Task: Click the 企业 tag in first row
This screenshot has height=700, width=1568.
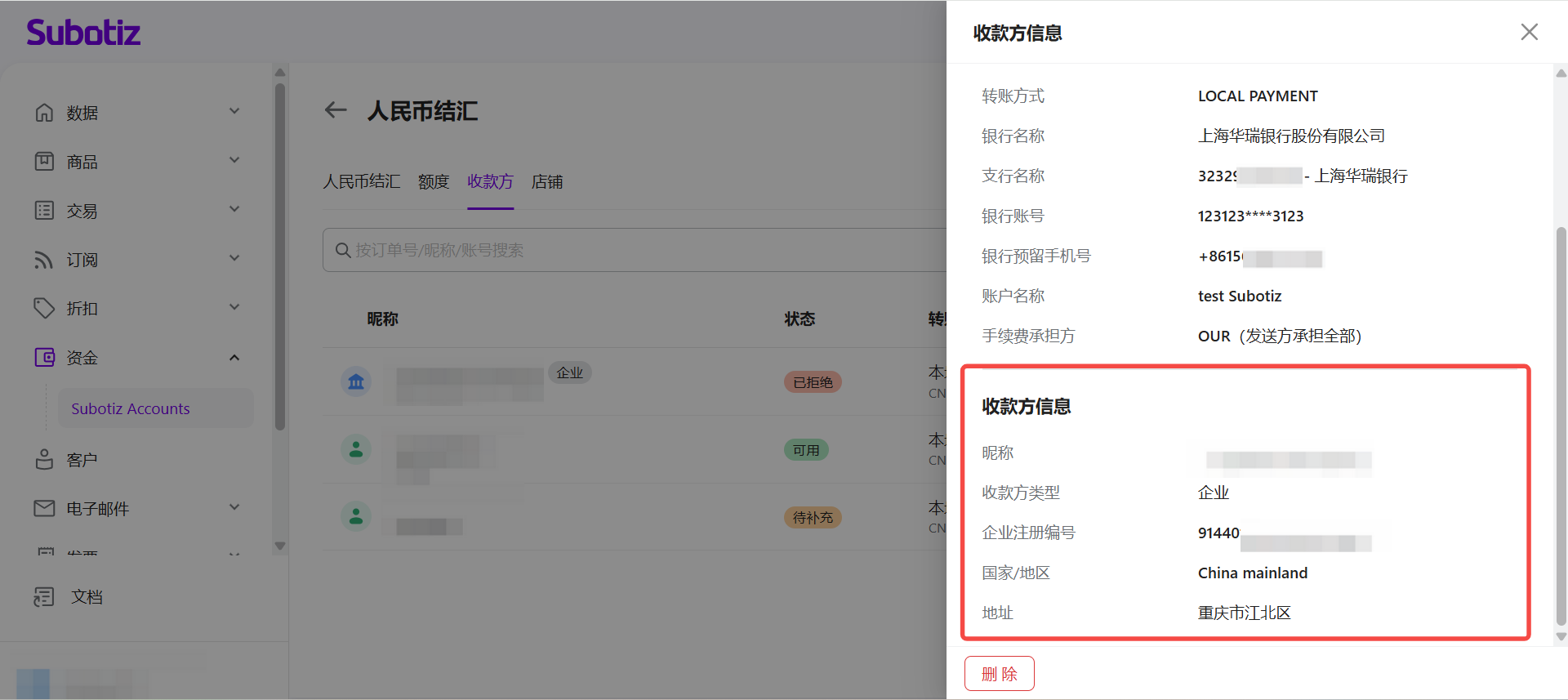Action: [569, 372]
